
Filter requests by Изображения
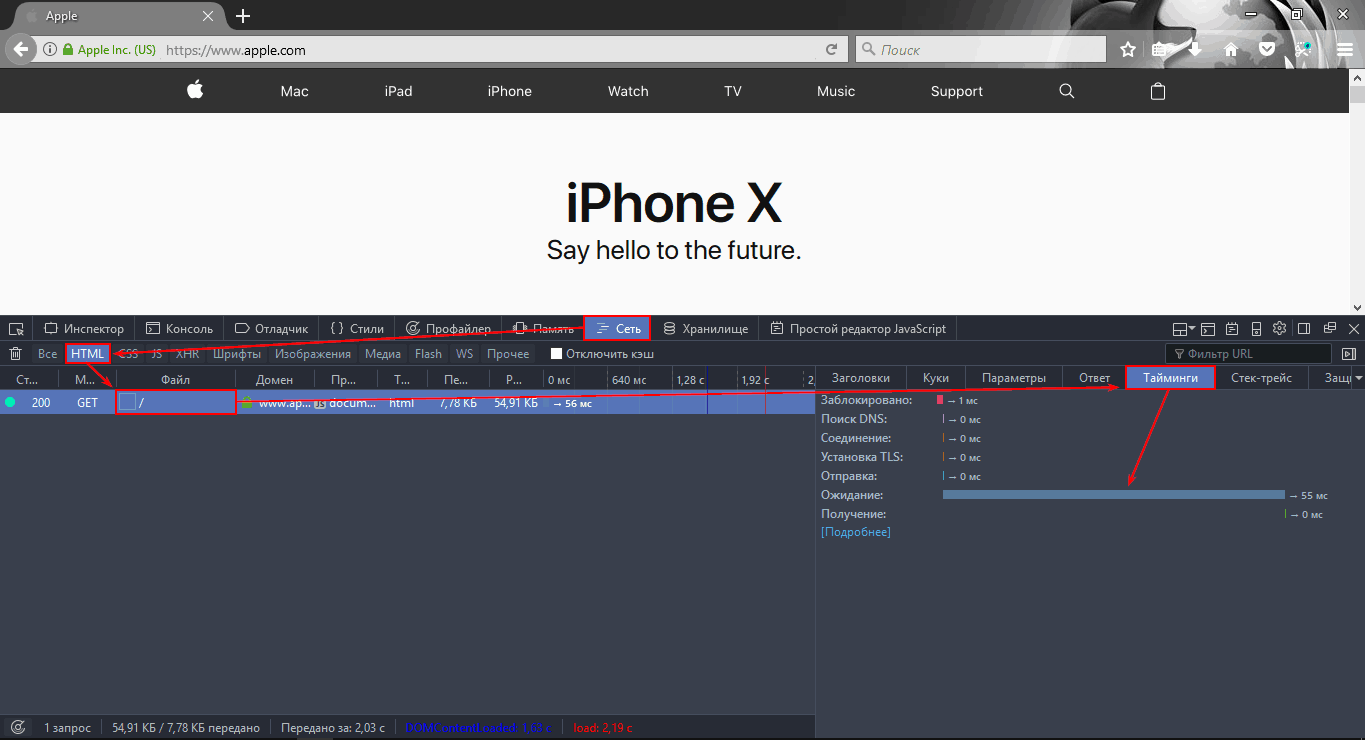313,354
